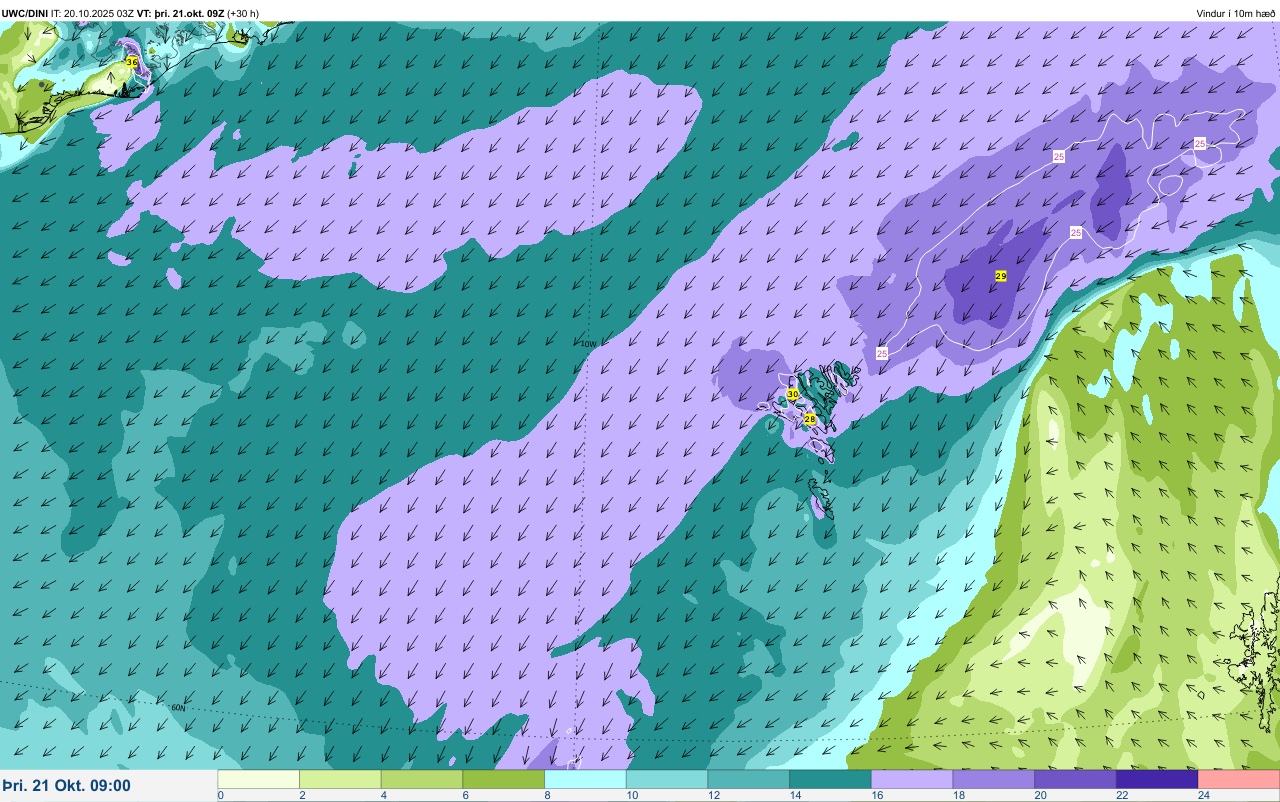Click the '60N' latitude label

click(x=178, y=708)
